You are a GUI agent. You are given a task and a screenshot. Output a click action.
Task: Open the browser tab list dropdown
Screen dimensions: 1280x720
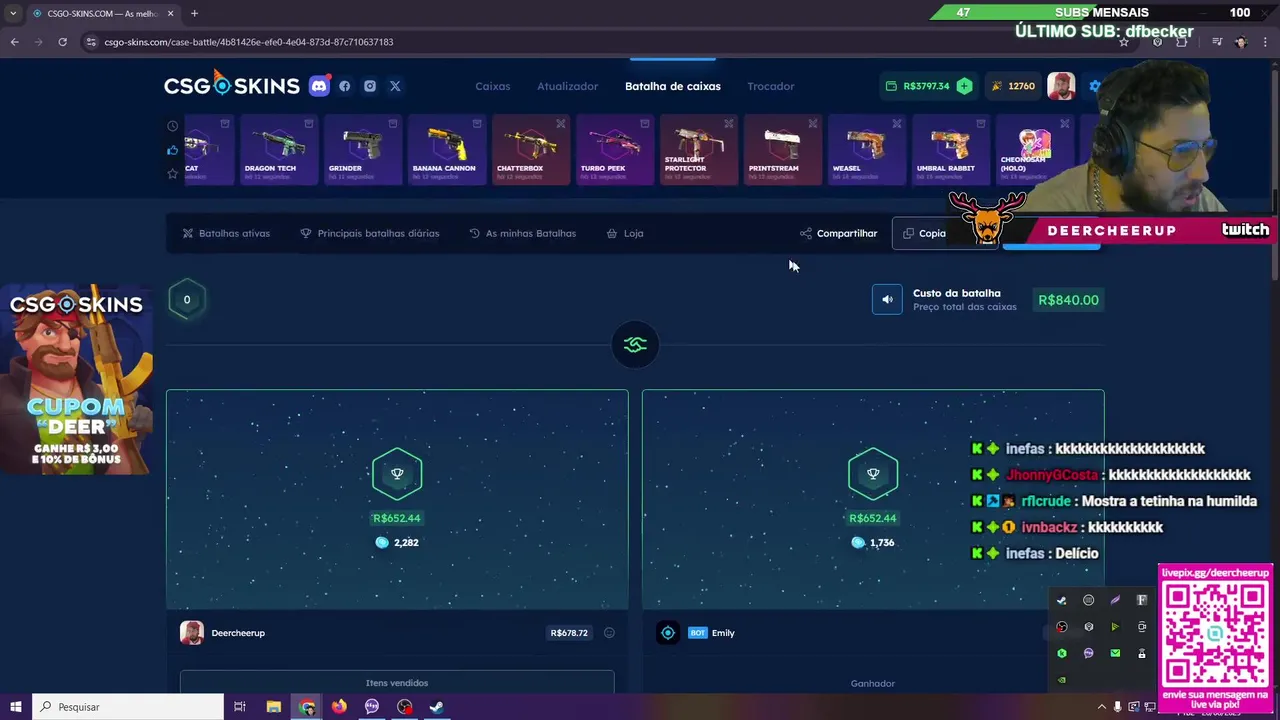13,13
